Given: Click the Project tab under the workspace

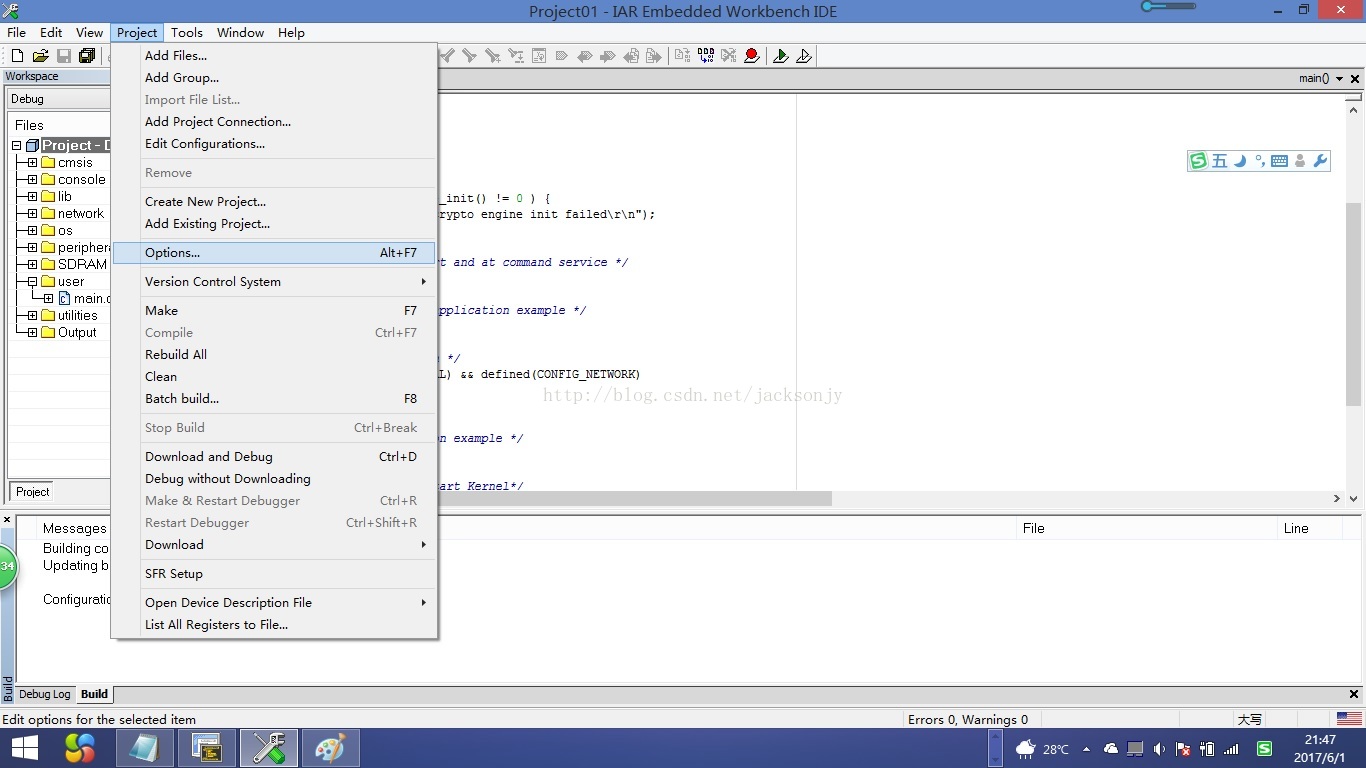Looking at the screenshot, I should coord(32,492).
